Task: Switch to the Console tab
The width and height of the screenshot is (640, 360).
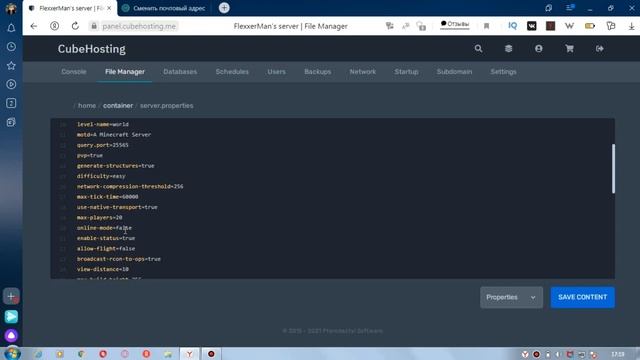Action: click(x=74, y=71)
